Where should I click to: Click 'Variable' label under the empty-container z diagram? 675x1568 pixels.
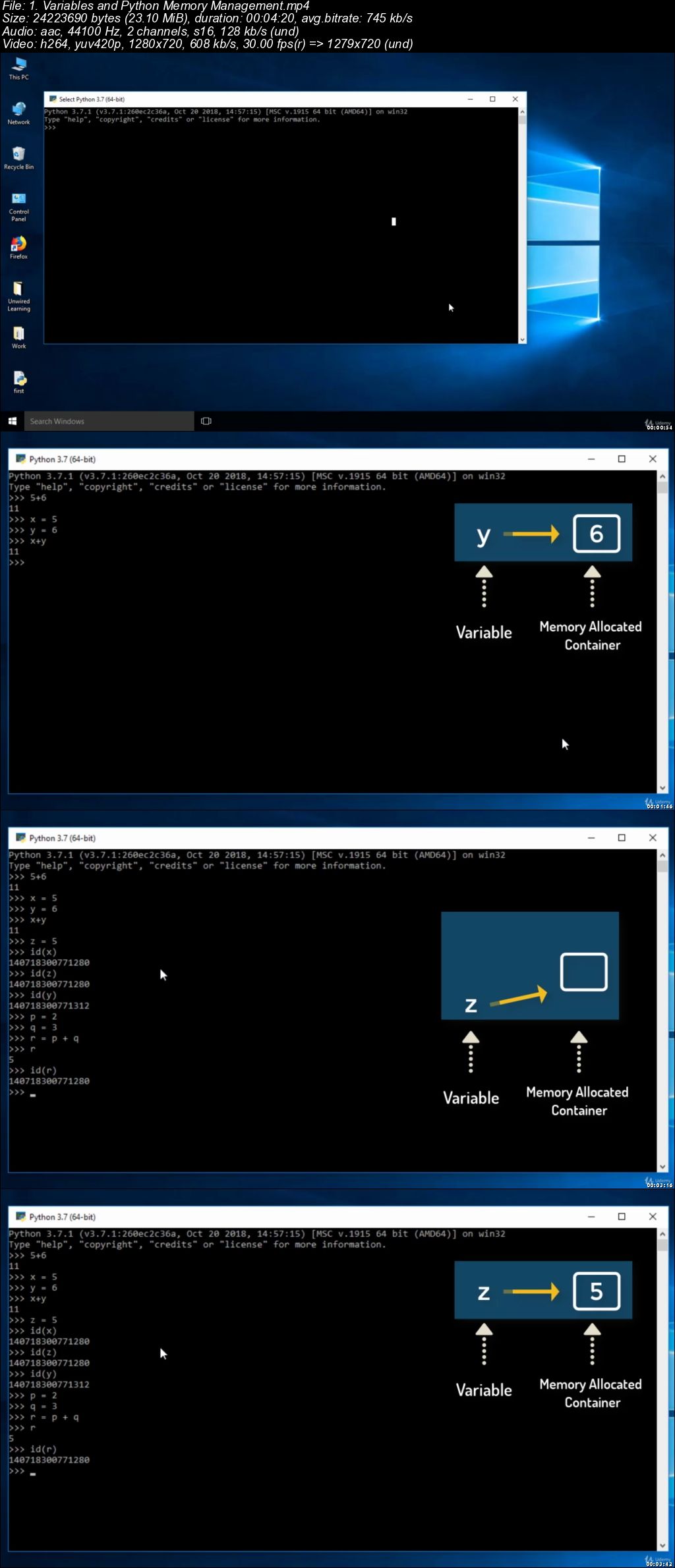(x=471, y=1098)
